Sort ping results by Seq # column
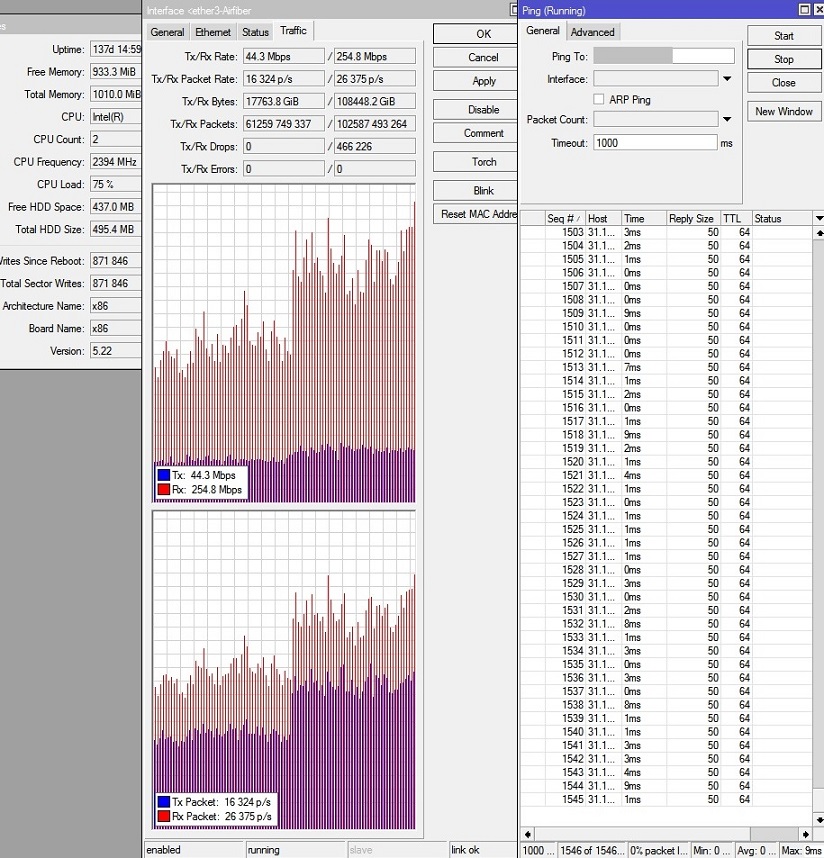Image resolution: width=824 pixels, height=858 pixels. coord(565,218)
